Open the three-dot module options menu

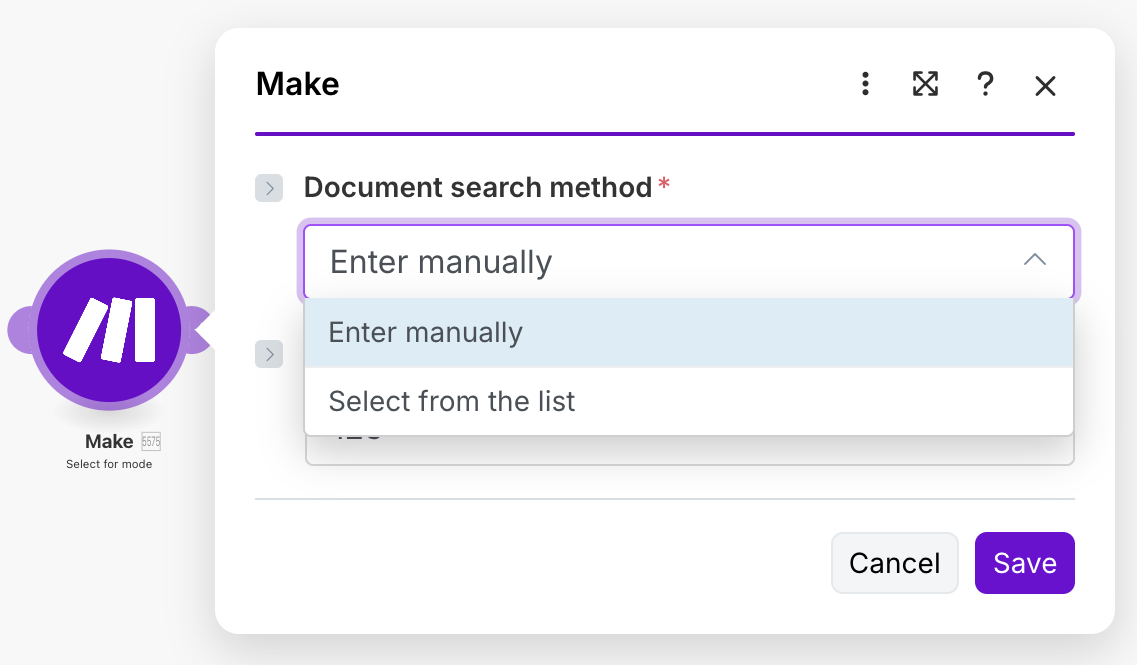(866, 85)
